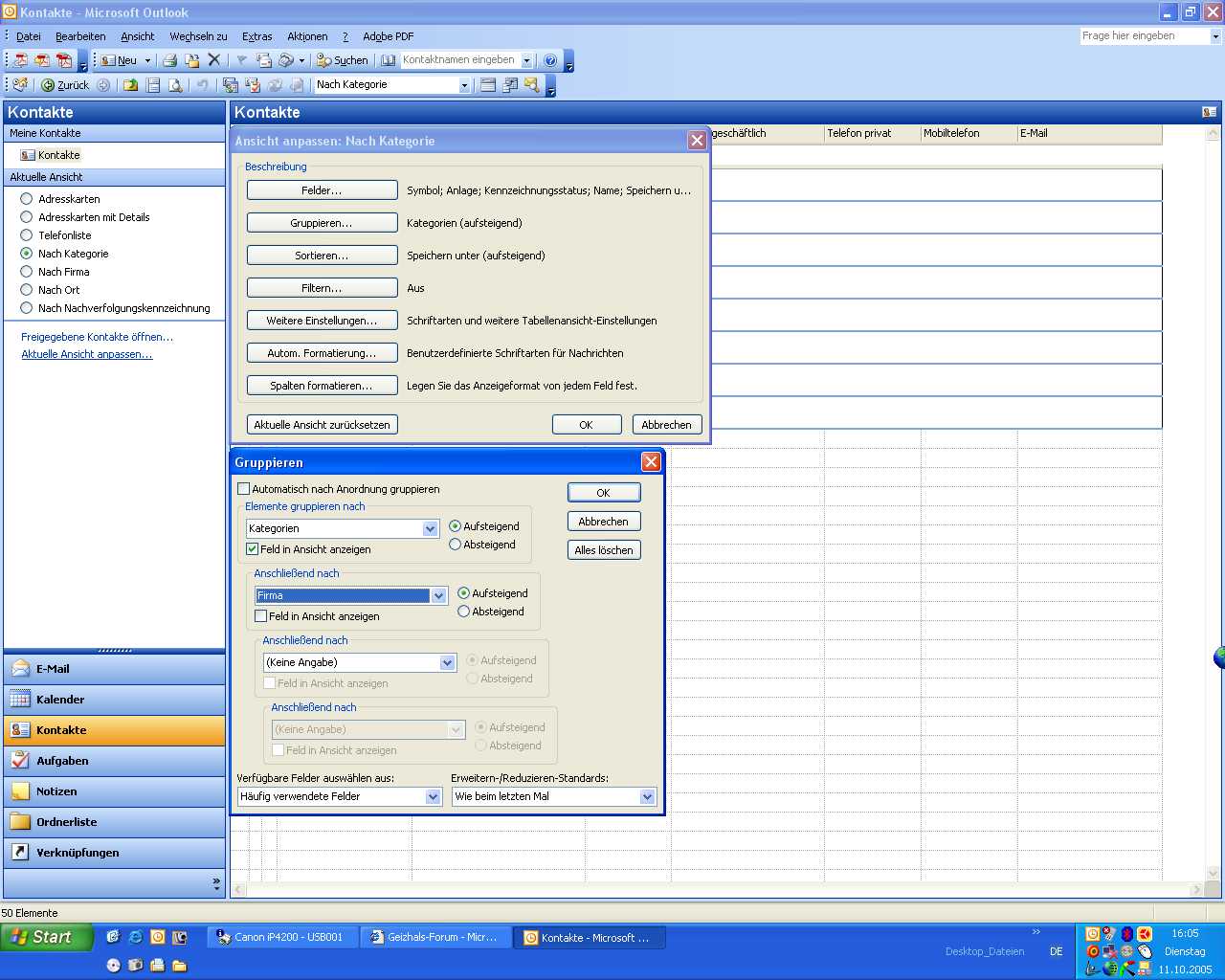This screenshot has height=980, width=1225.
Task: Open Verknüpfungen in the navigation pane
Action: click(115, 853)
